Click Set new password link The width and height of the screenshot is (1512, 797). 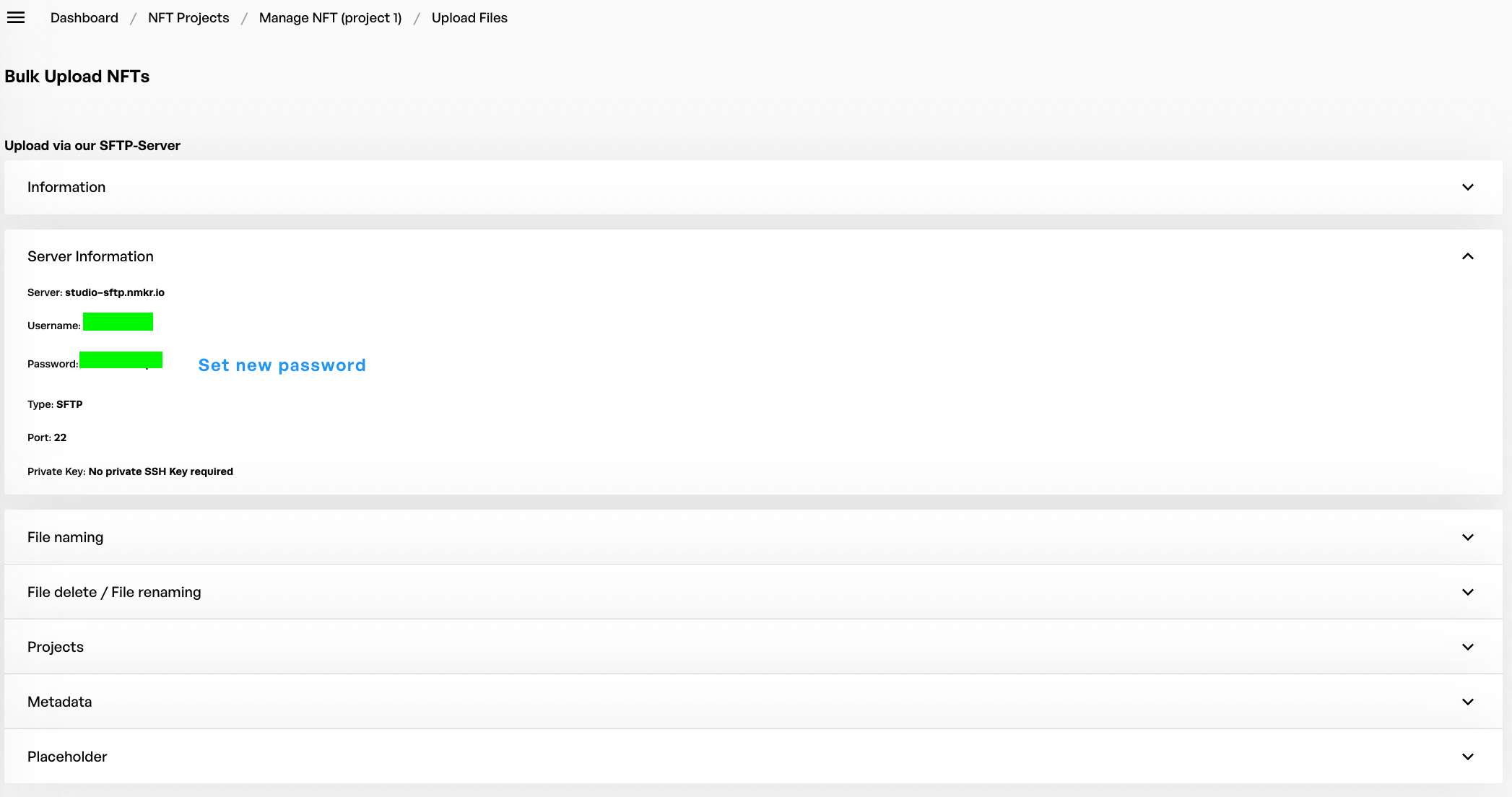tap(282, 365)
